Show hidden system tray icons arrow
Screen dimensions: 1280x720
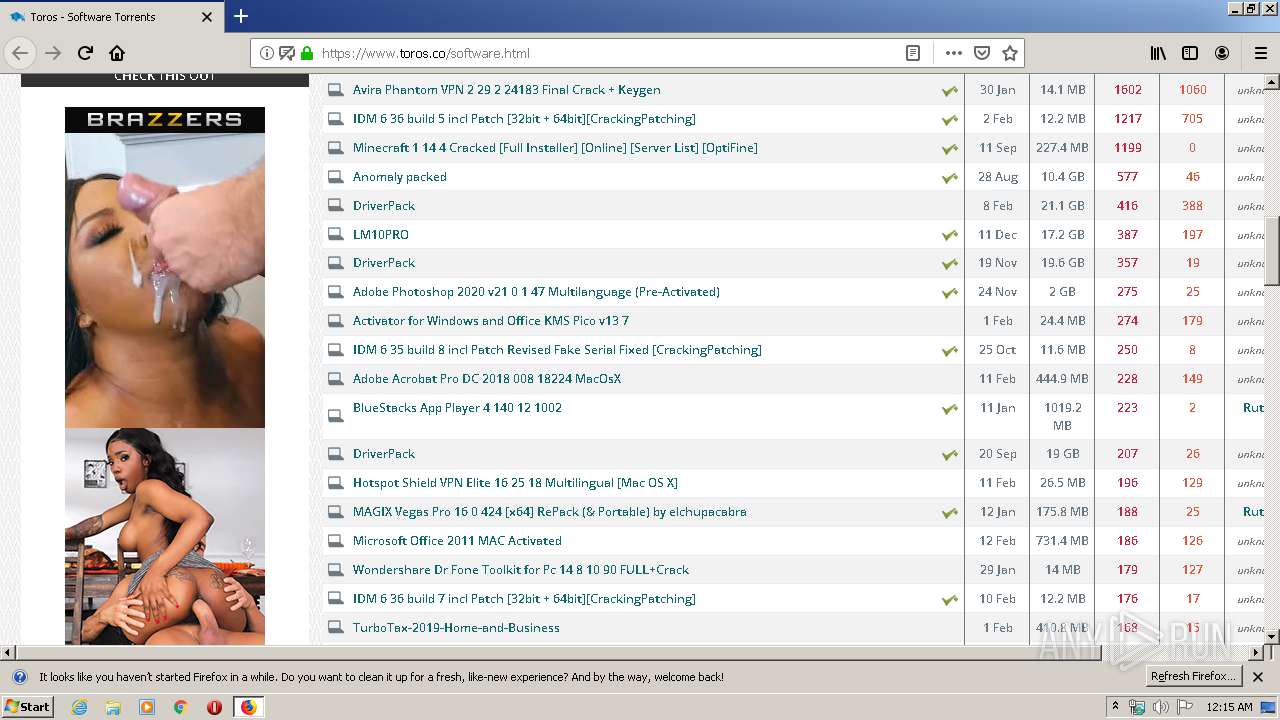pyautogui.click(x=1115, y=707)
